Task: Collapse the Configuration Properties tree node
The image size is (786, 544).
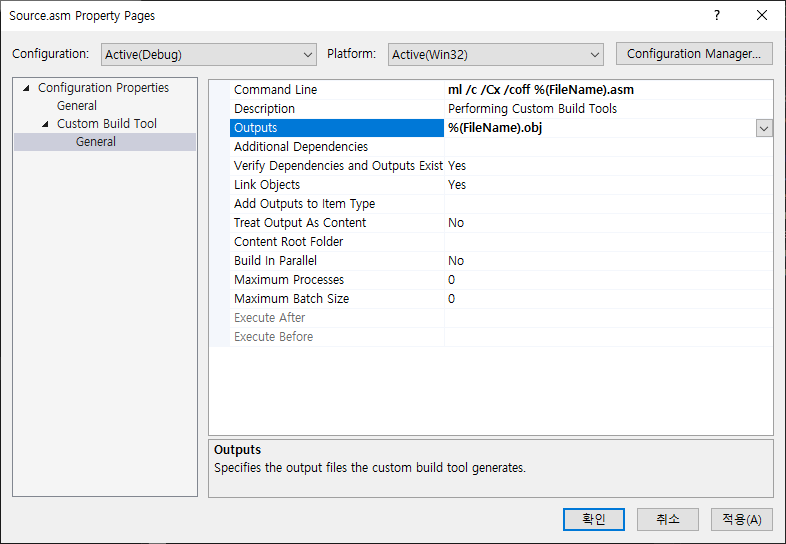Action: [27, 88]
